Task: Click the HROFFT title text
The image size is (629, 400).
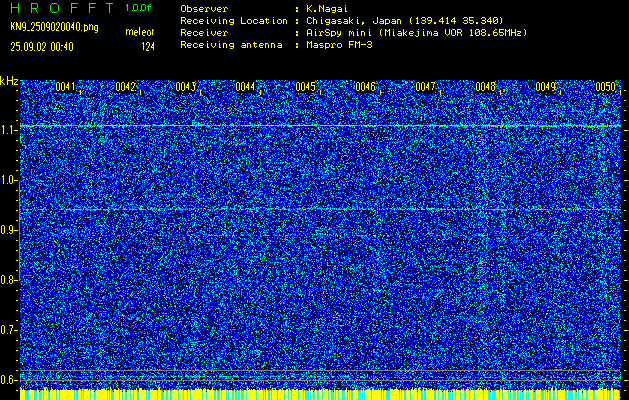Action: click(62, 8)
